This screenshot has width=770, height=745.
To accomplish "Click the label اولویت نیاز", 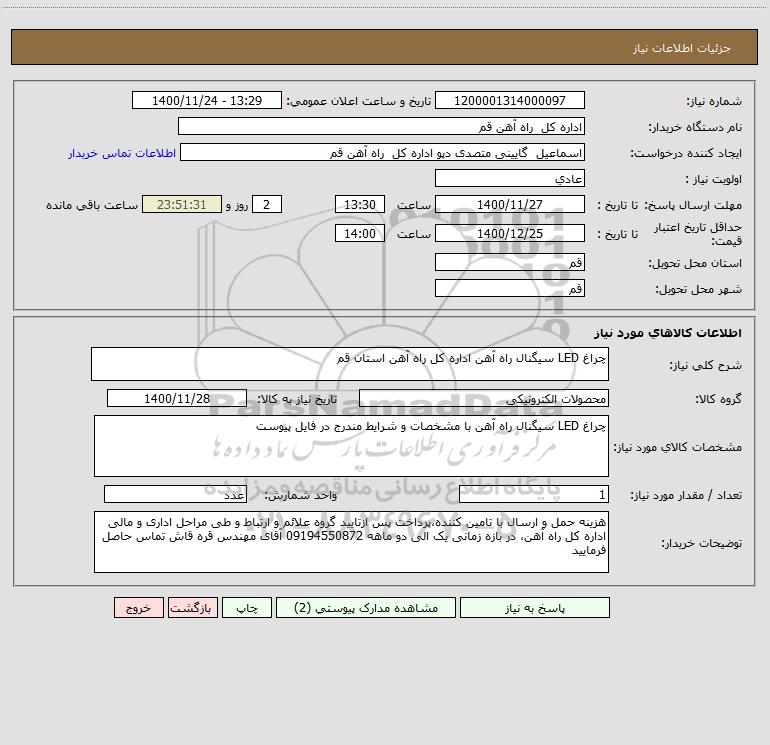I will click(714, 179).
